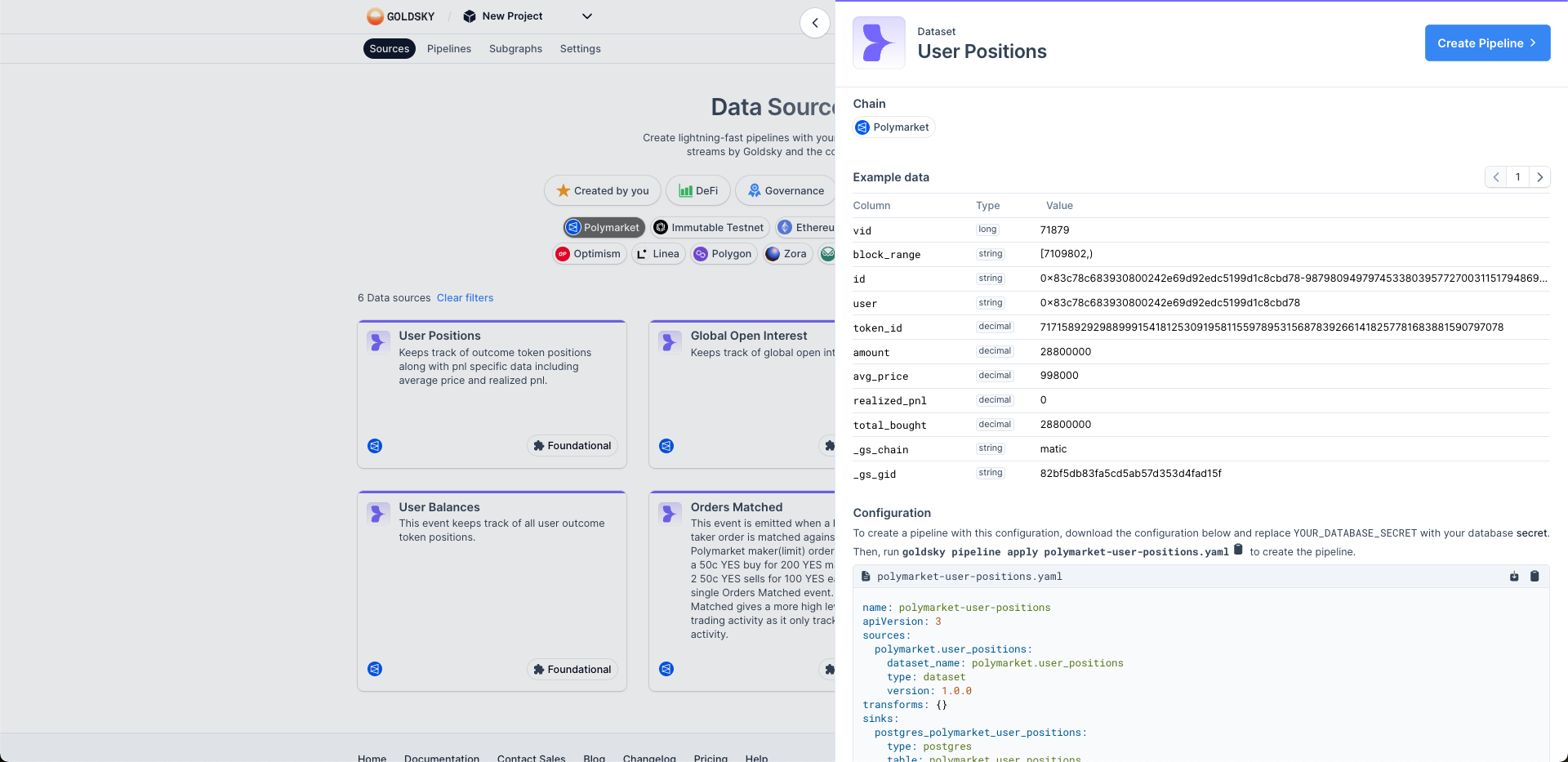Click the User Positions card icon

pos(378,342)
